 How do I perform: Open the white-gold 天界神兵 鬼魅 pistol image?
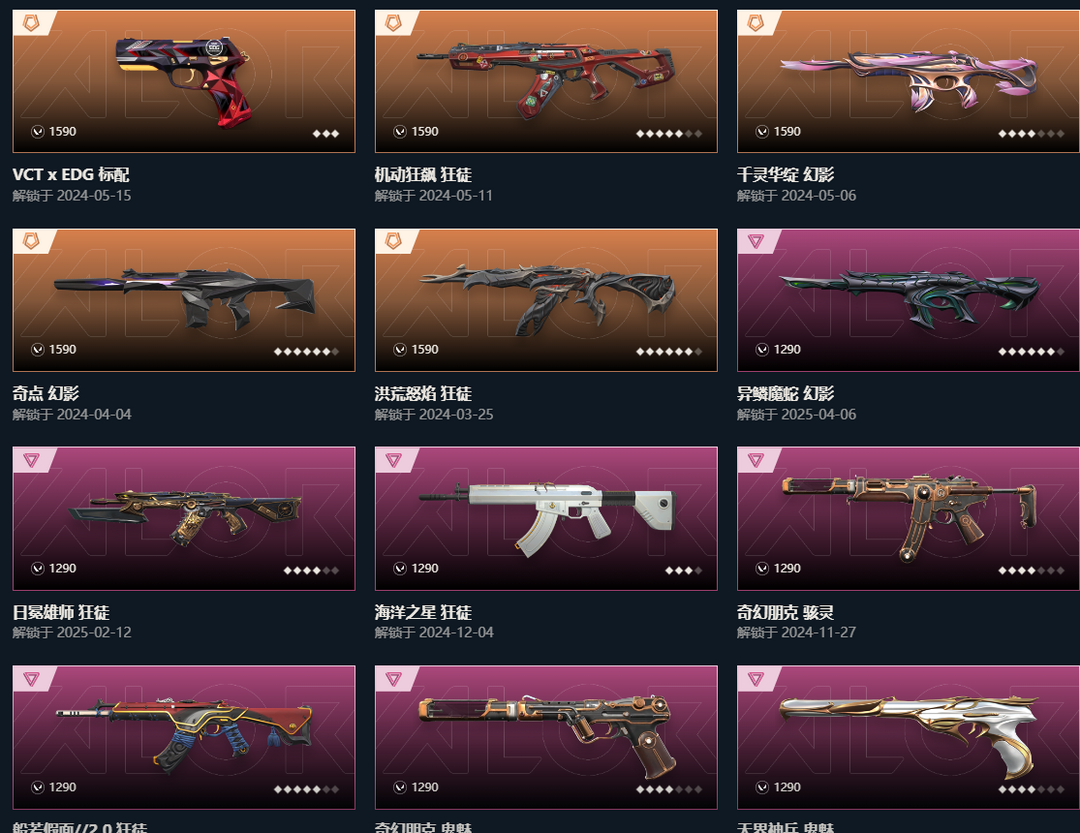click(x=909, y=736)
